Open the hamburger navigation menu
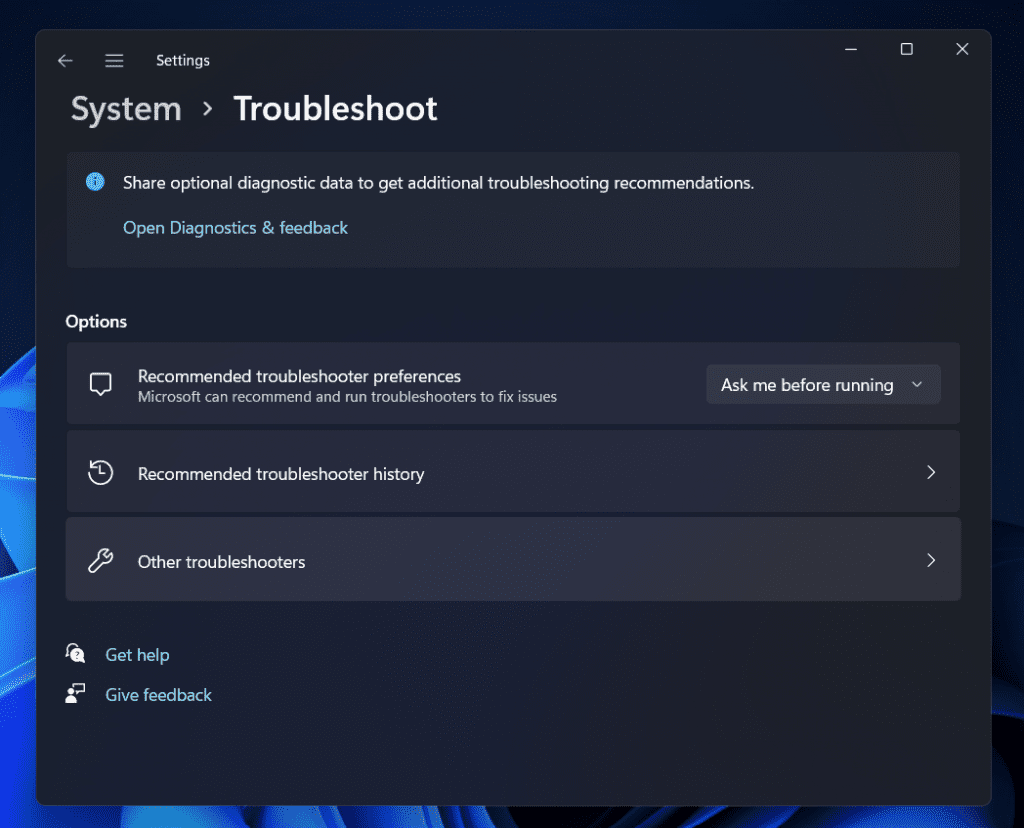Image resolution: width=1024 pixels, height=828 pixels. click(114, 61)
